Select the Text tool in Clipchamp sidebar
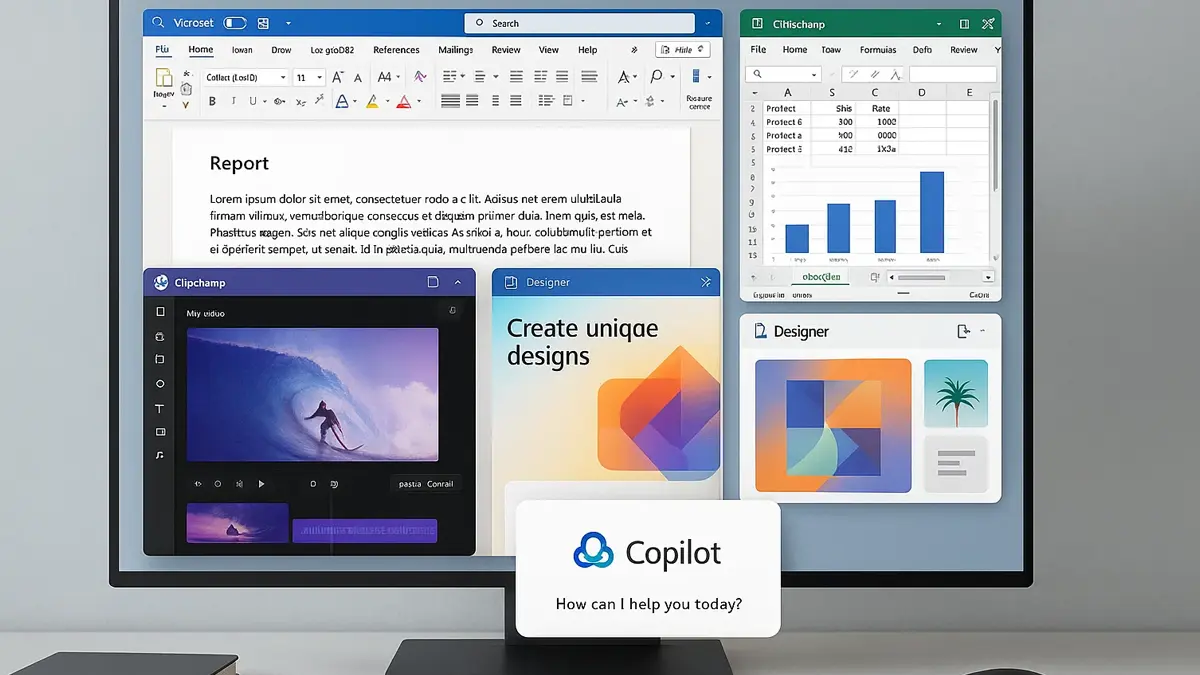 [160, 409]
